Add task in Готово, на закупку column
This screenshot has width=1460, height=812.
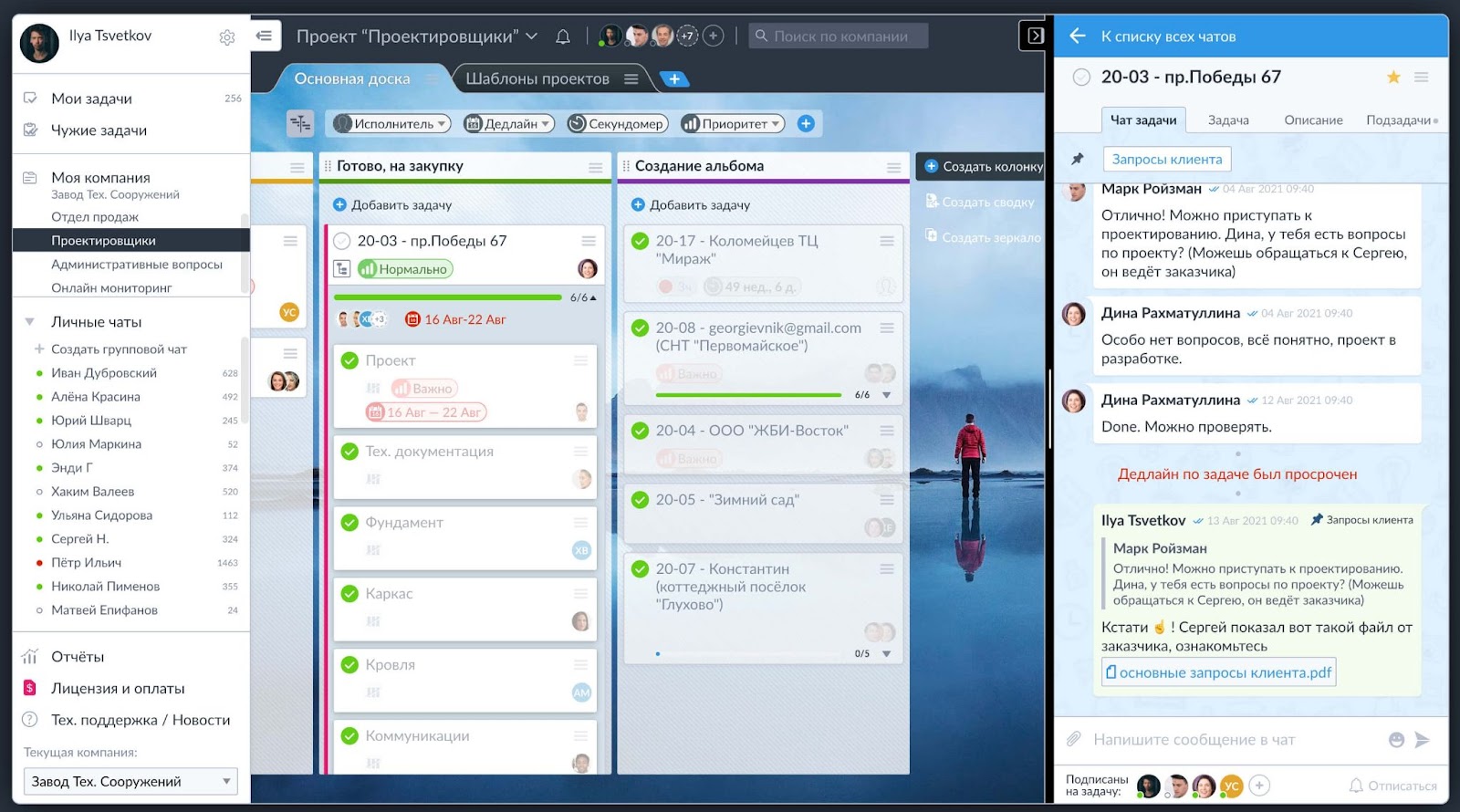pos(392,204)
